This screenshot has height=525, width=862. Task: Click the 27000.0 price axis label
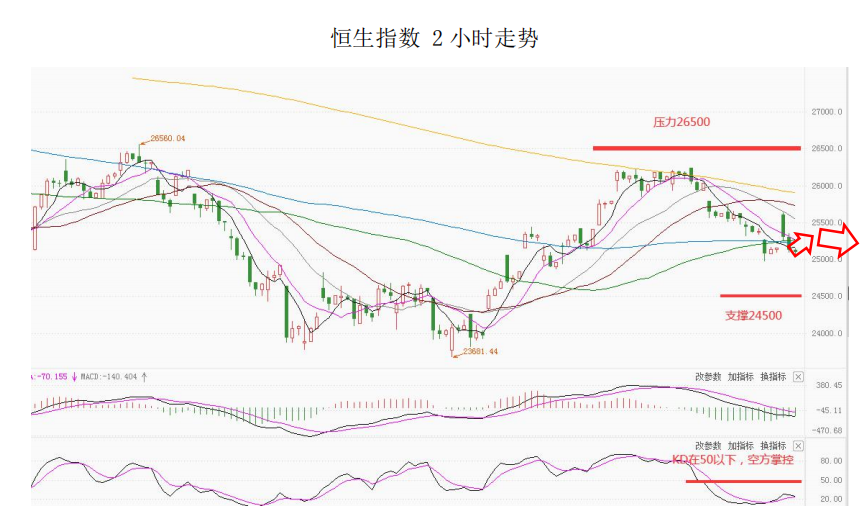[x=827, y=112]
